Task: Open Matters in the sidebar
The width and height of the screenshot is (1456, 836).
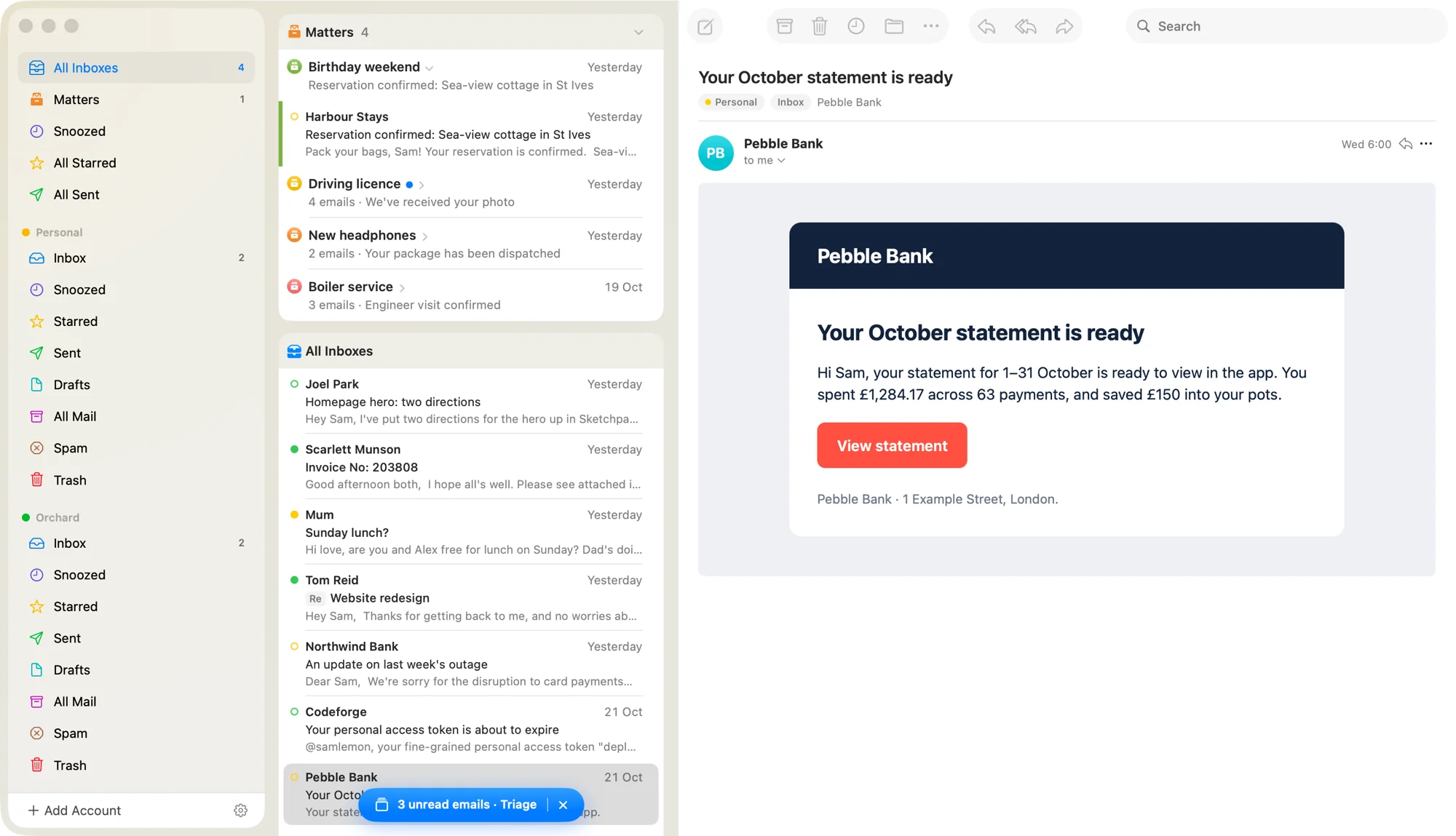Action: coord(136,100)
